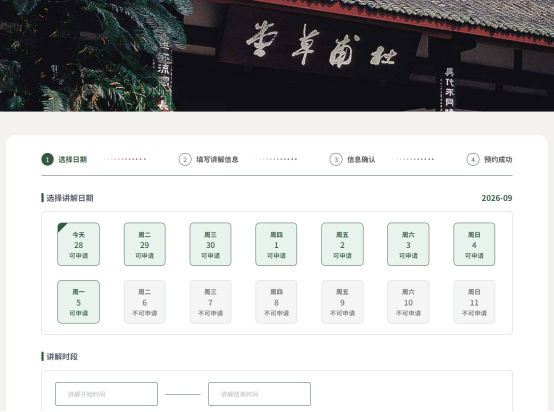Pick the 周六 3 date card
554x412 pixels.
tap(408, 244)
